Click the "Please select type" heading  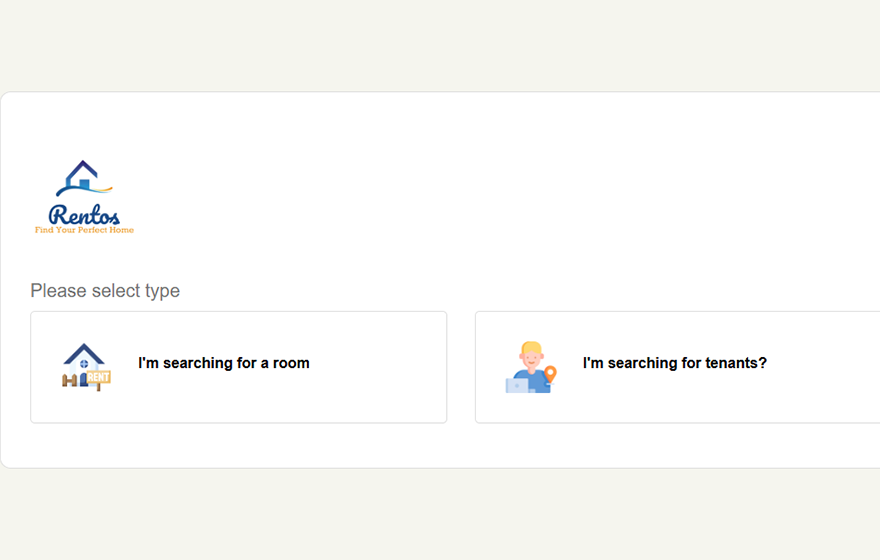(105, 291)
